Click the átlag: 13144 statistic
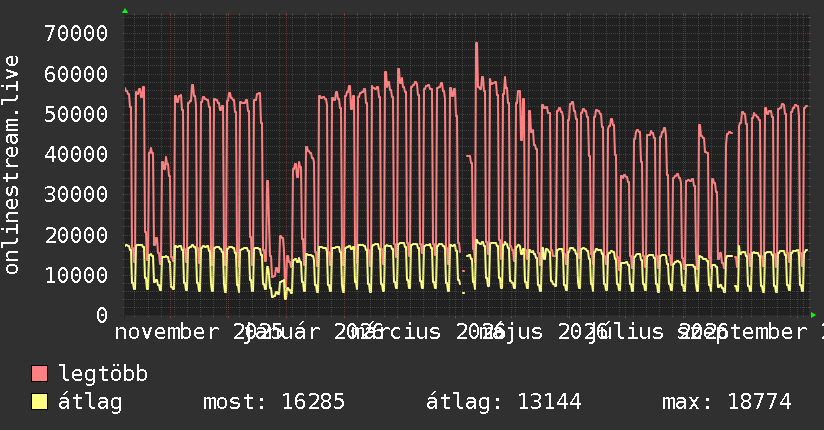This screenshot has width=824, height=430. (503, 402)
